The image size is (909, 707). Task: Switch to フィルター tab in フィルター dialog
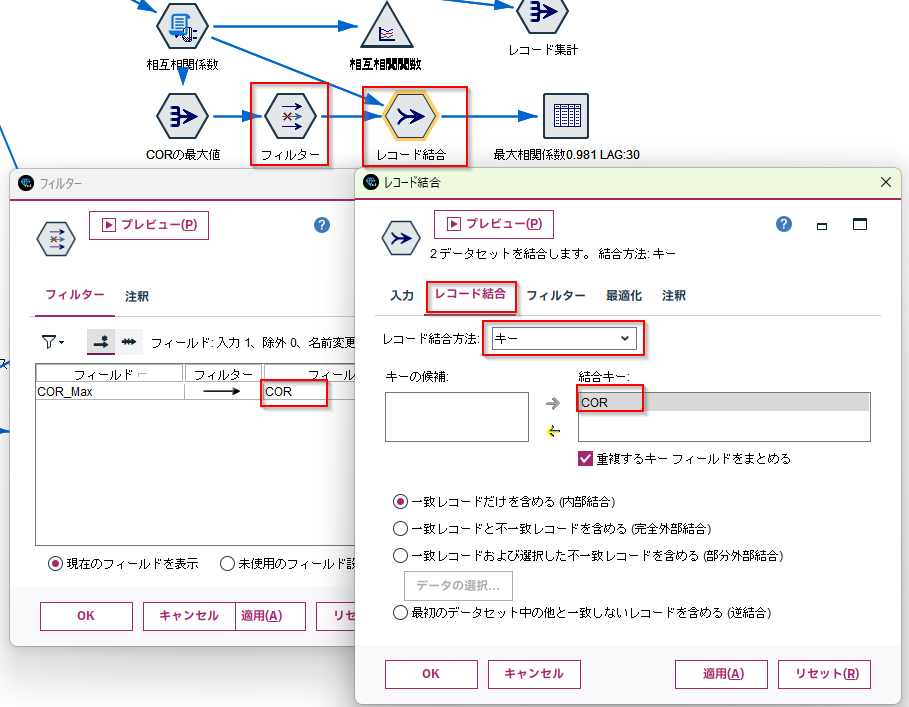tap(75, 296)
